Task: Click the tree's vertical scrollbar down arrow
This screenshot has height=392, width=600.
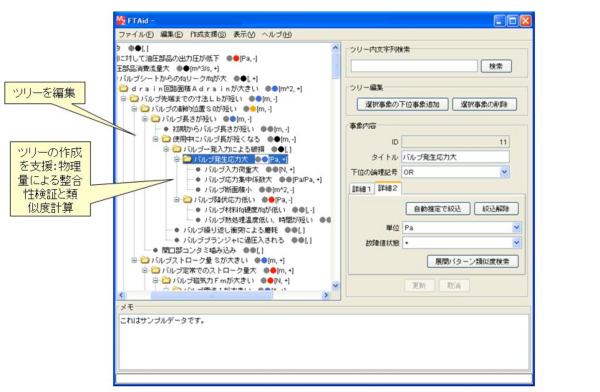Action: (x=335, y=286)
